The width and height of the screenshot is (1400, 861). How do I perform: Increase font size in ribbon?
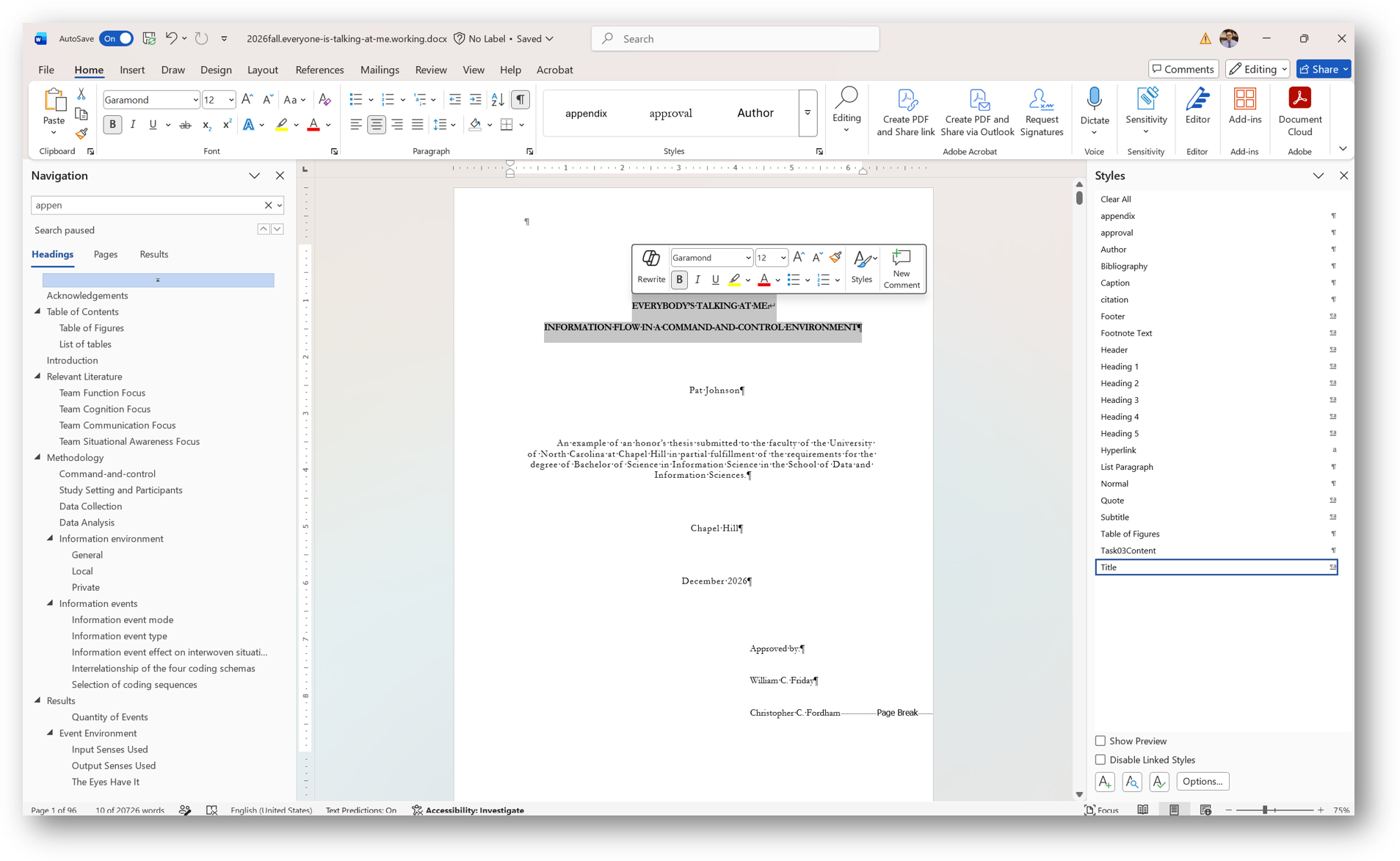click(247, 100)
